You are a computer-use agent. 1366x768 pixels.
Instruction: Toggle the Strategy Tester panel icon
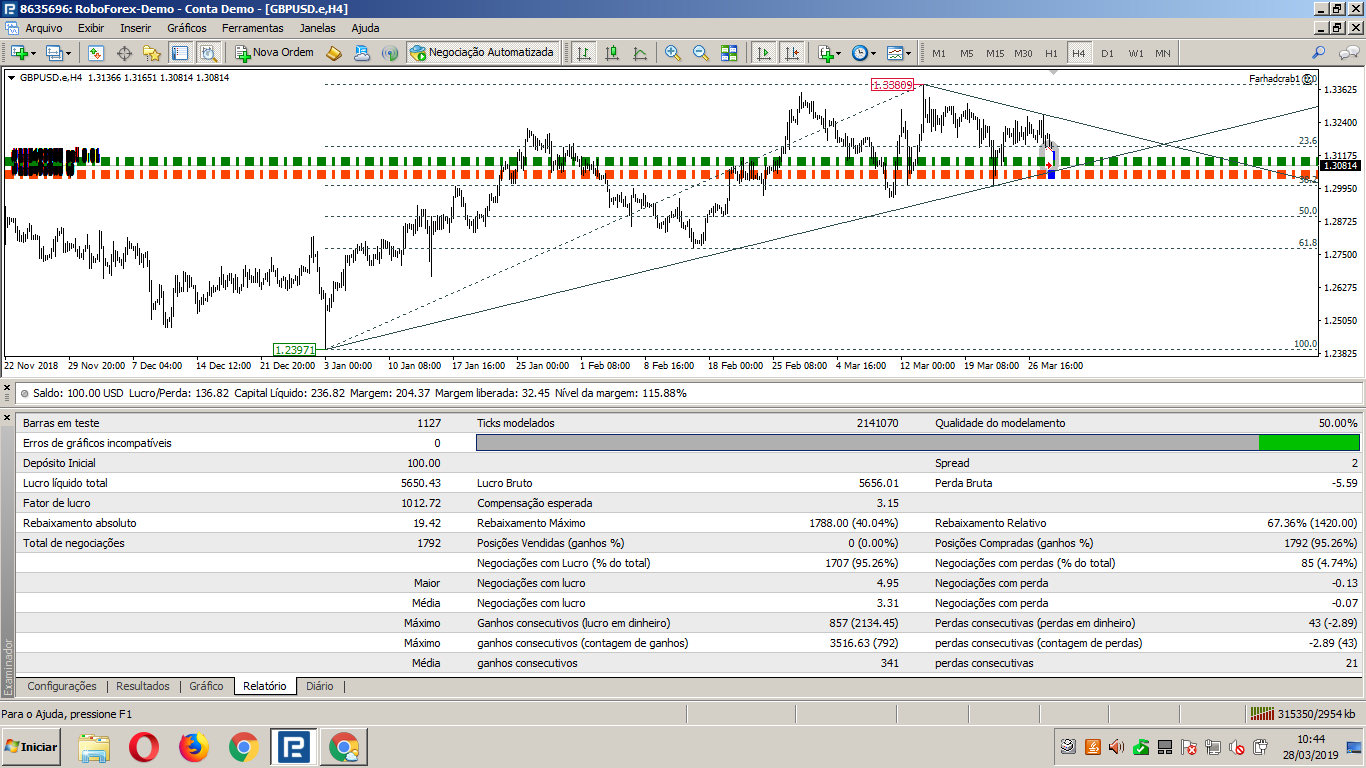[x=208, y=53]
